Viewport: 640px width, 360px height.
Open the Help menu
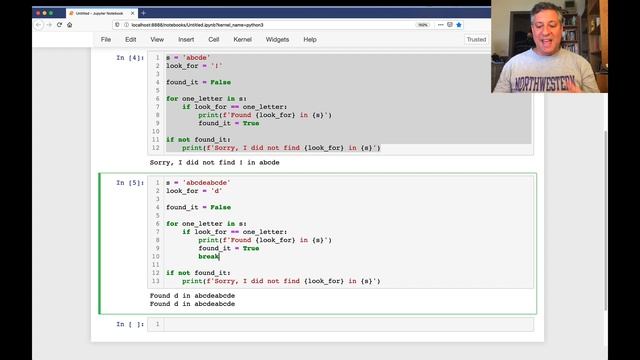tap(310, 40)
